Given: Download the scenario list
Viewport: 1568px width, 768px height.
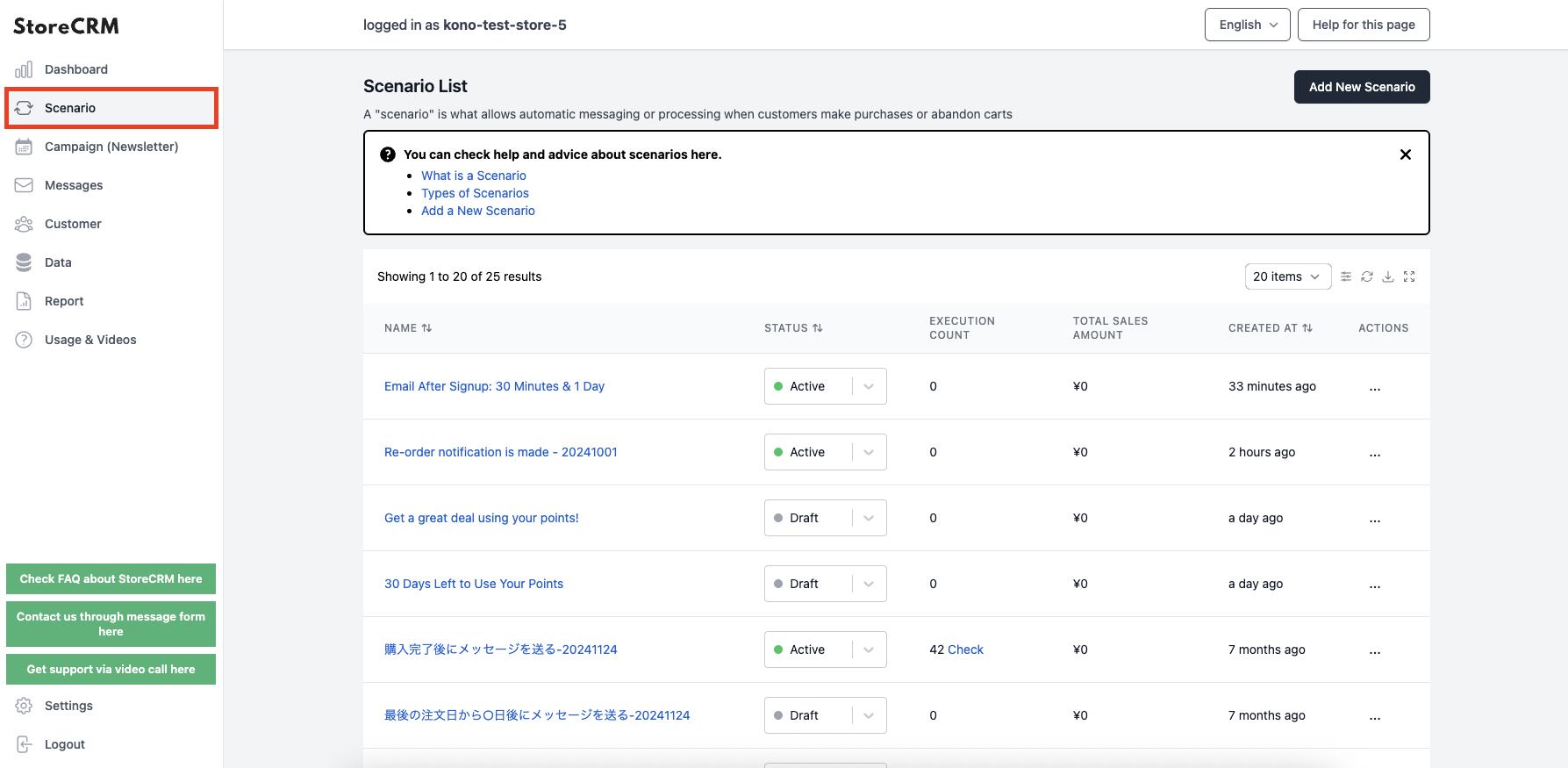Looking at the screenshot, I should coord(1388,276).
